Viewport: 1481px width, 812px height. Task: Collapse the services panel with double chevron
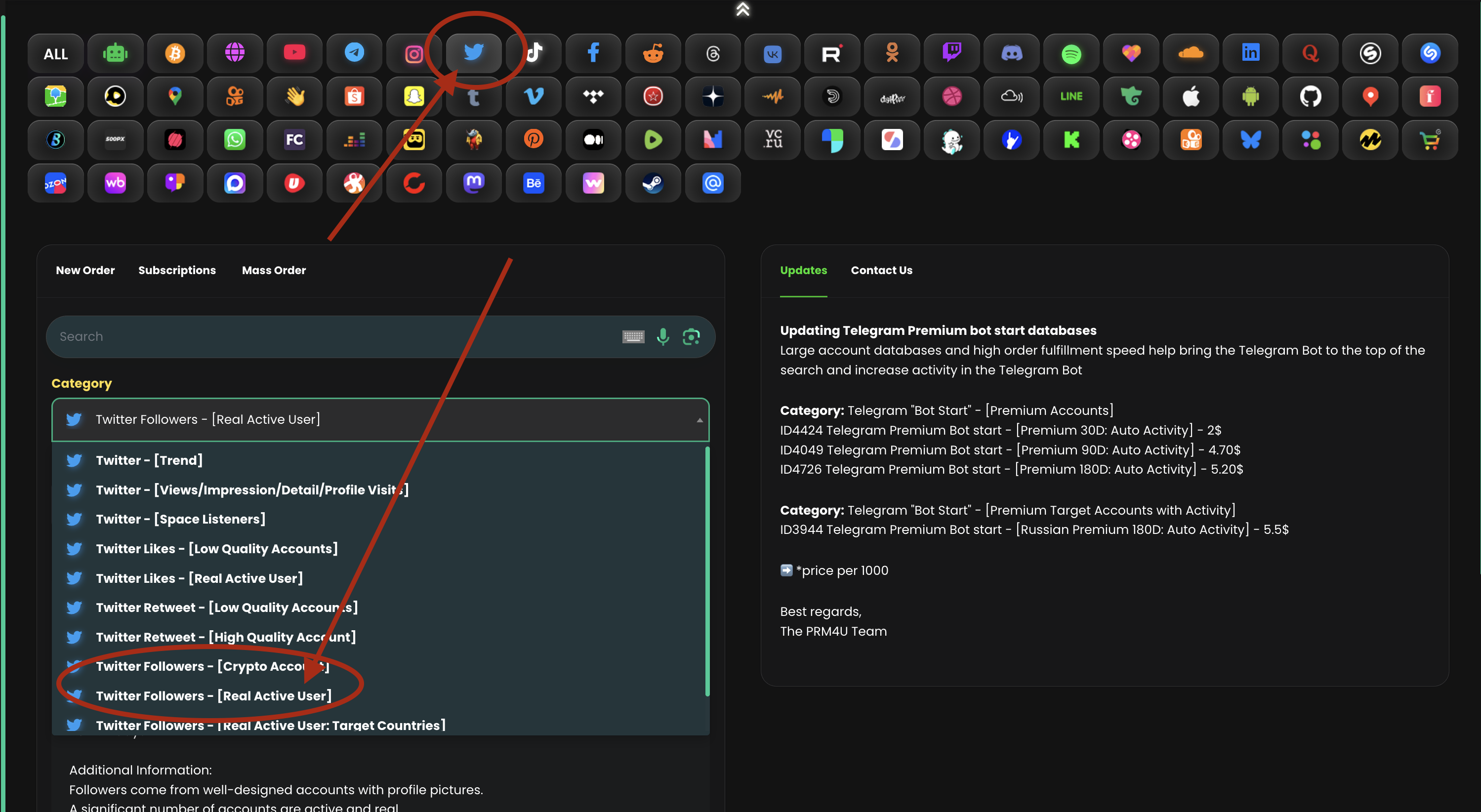[x=743, y=9]
